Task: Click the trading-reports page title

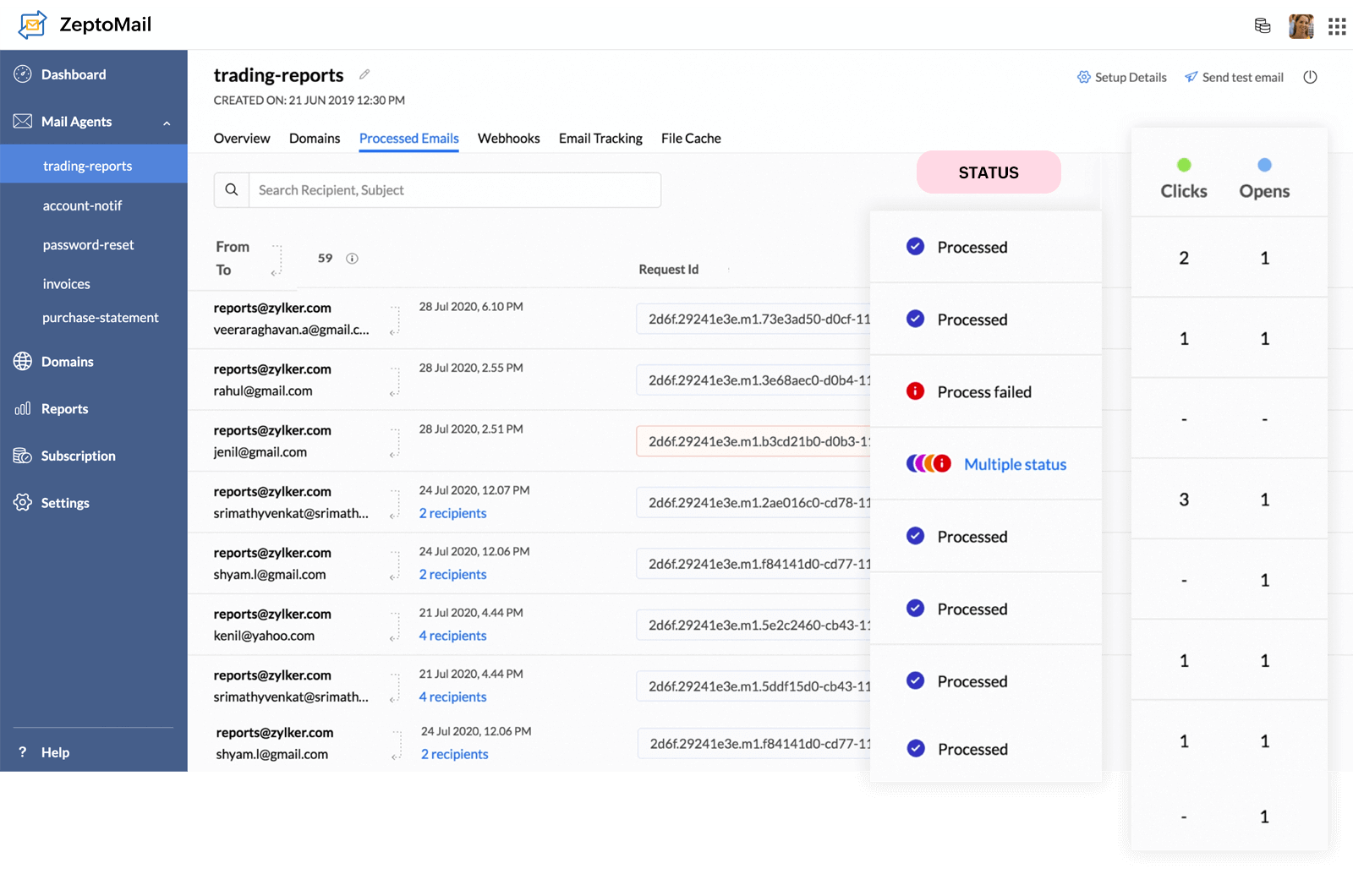Action: click(x=278, y=75)
